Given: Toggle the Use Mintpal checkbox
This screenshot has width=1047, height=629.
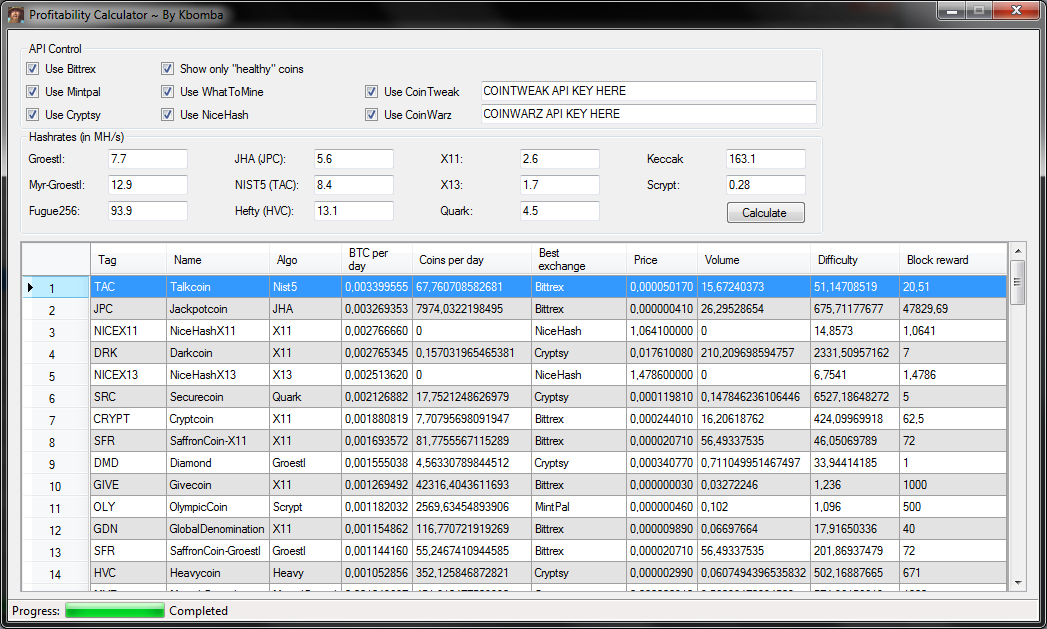Looking at the screenshot, I should click(x=32, y=91).
